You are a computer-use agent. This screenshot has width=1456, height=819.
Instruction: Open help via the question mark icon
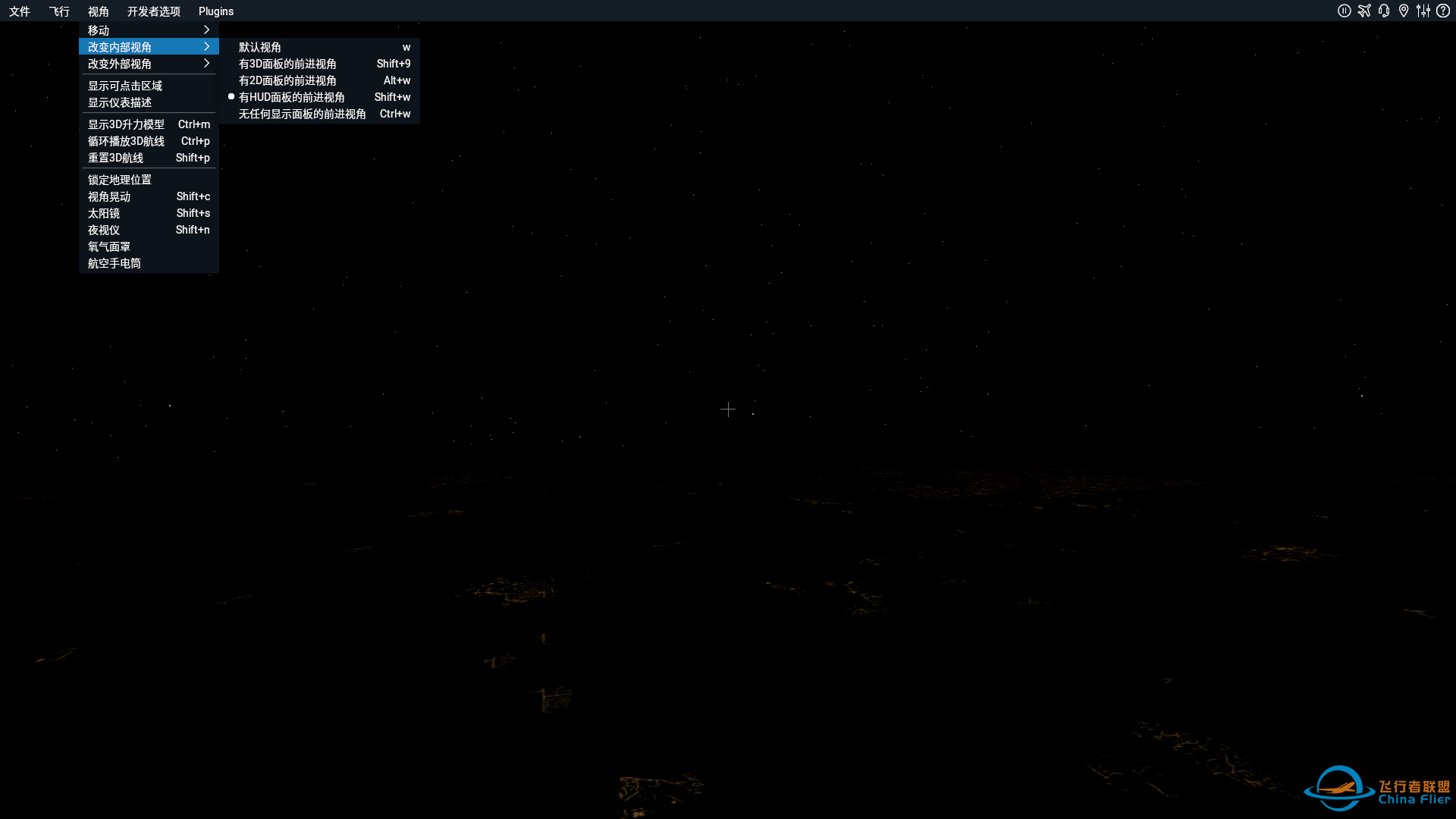click(x=1443, y=11)
